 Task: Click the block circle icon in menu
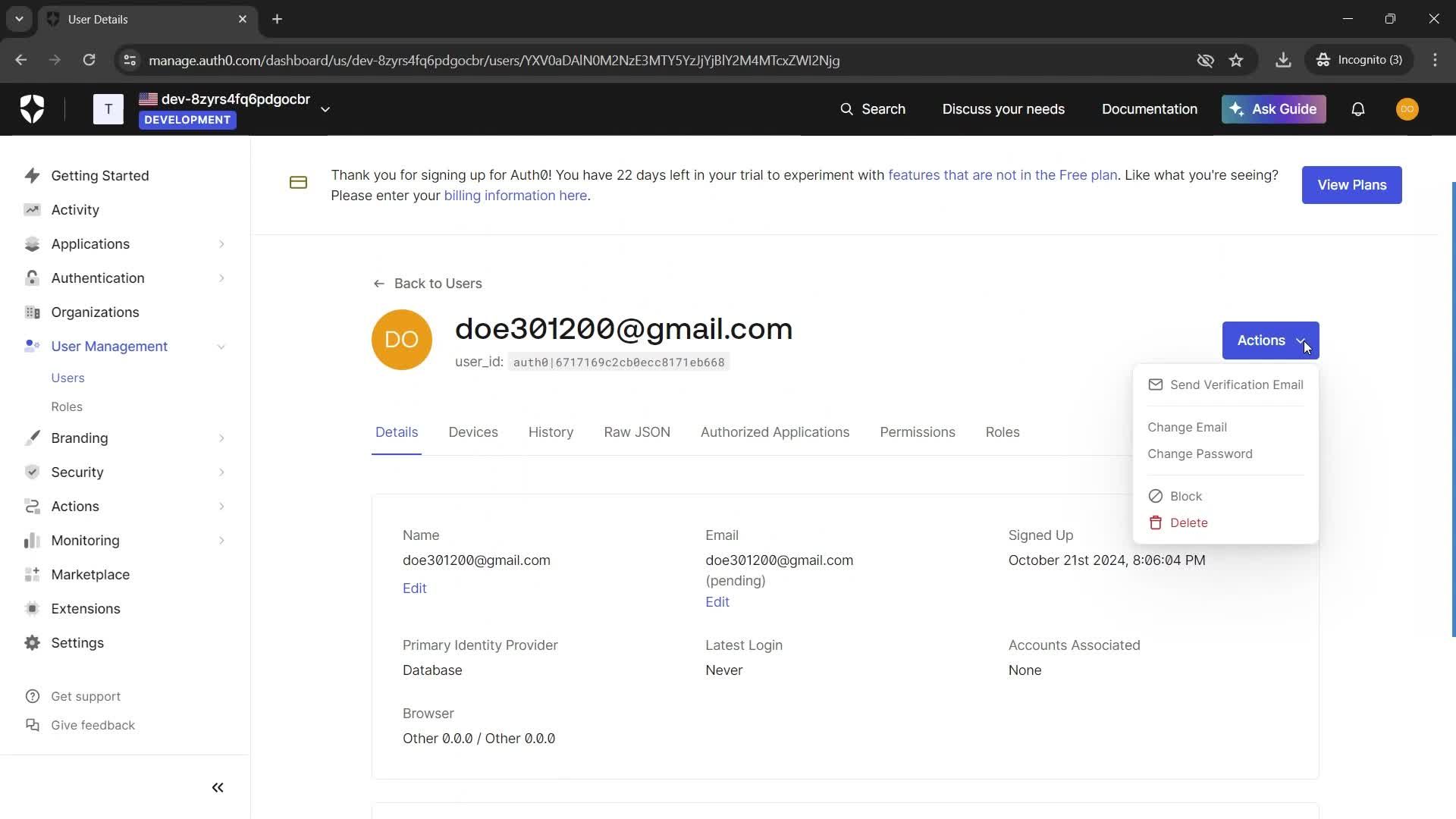coord(1156,496)
